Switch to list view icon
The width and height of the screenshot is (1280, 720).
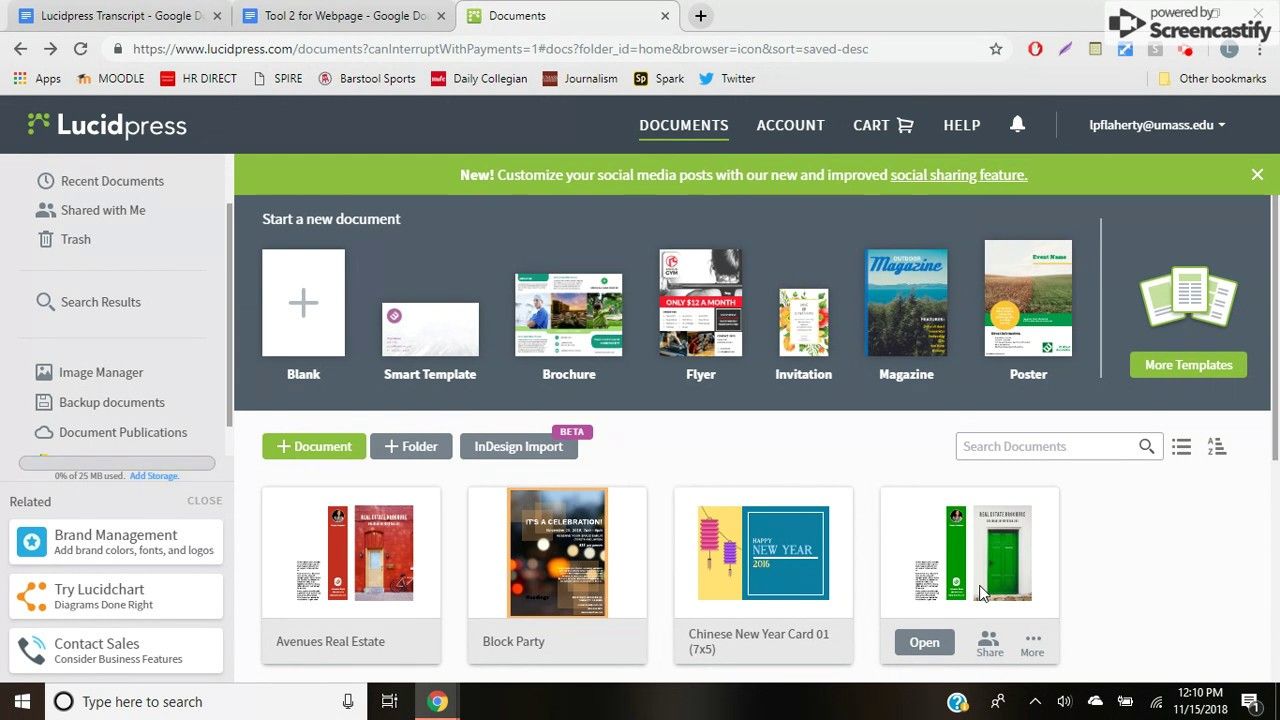[1181, 447]
